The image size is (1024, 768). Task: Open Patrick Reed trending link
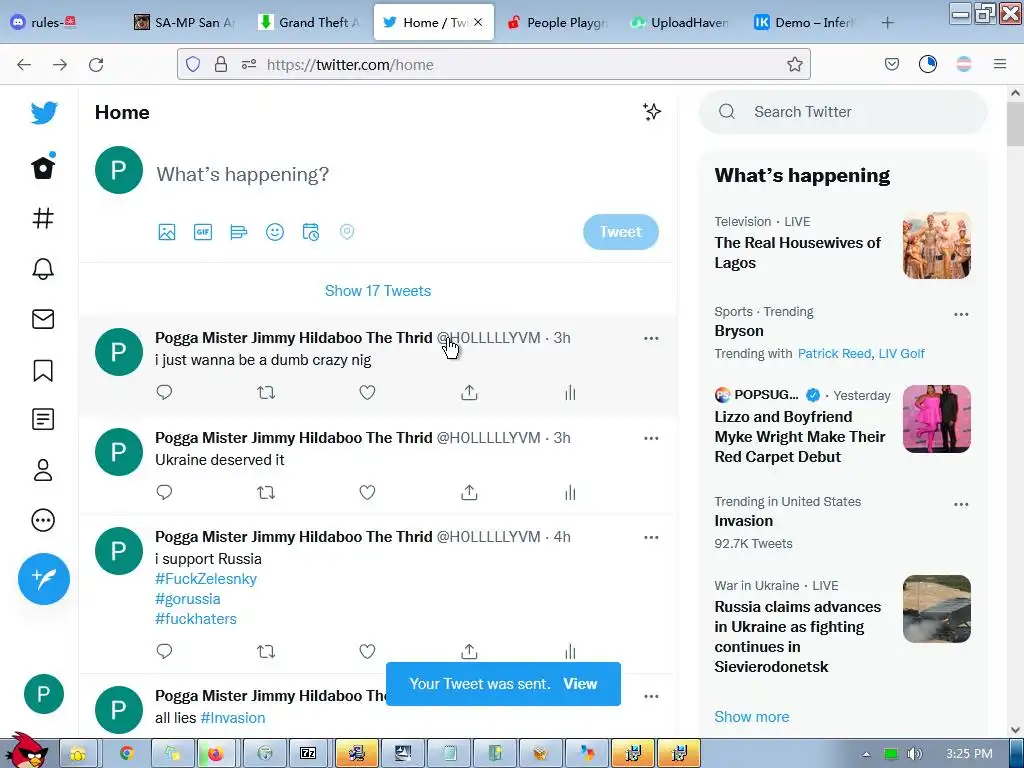(834, 353)
